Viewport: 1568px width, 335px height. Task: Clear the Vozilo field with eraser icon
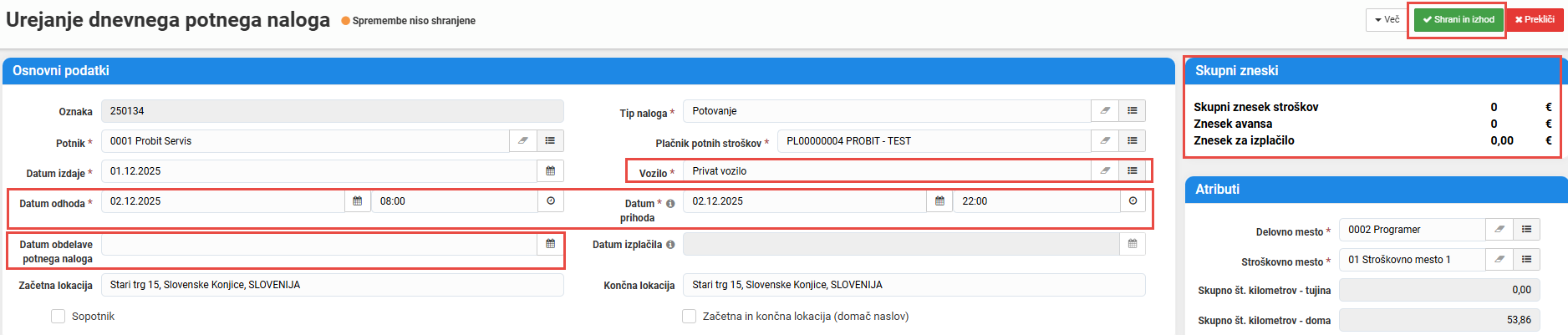tap(1105, 171)
